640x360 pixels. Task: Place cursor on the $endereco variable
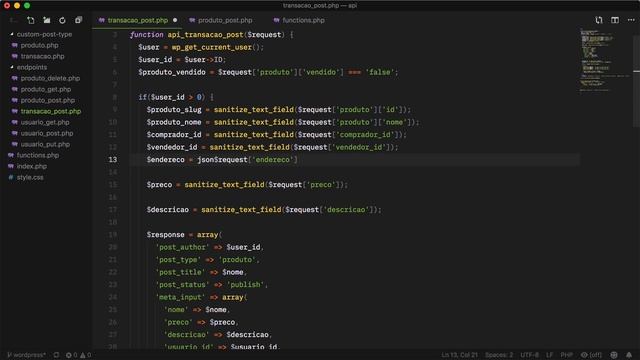click(x=165, y=160)
